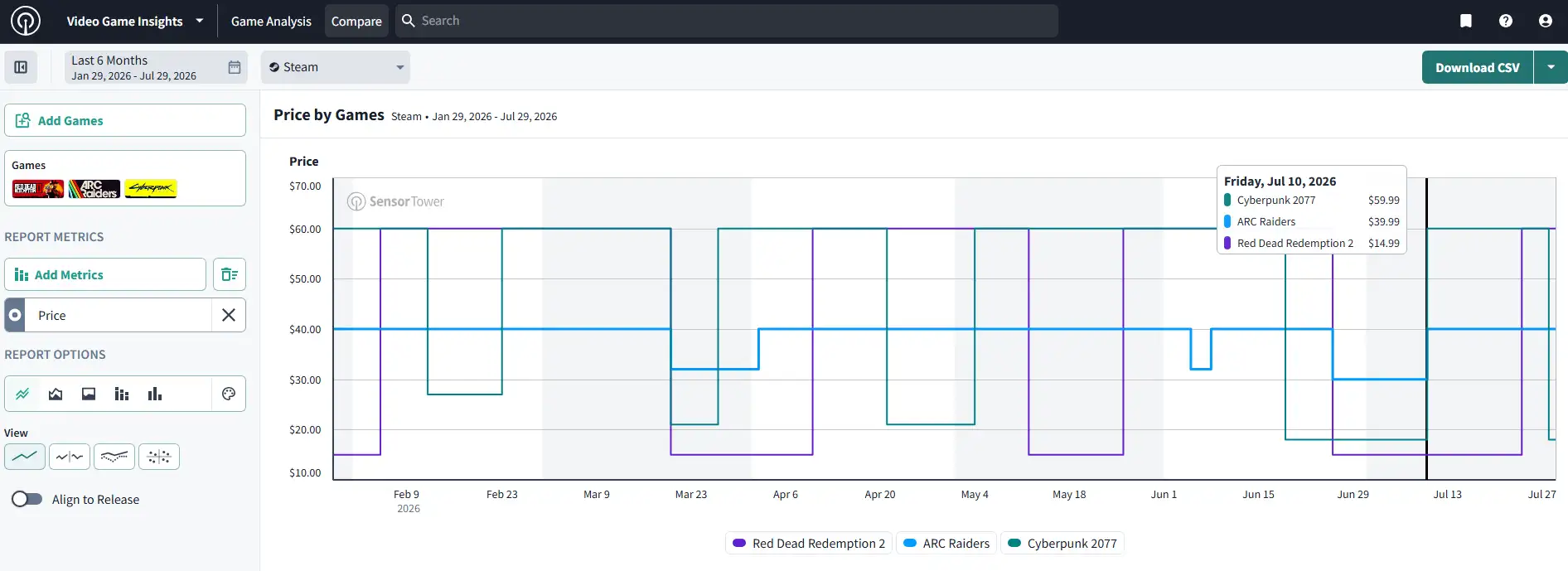The height and width of the screenshot is (571, 1568).
Task: Click the Jun 15 x-axis label
Action: (x=1258, y=494)
